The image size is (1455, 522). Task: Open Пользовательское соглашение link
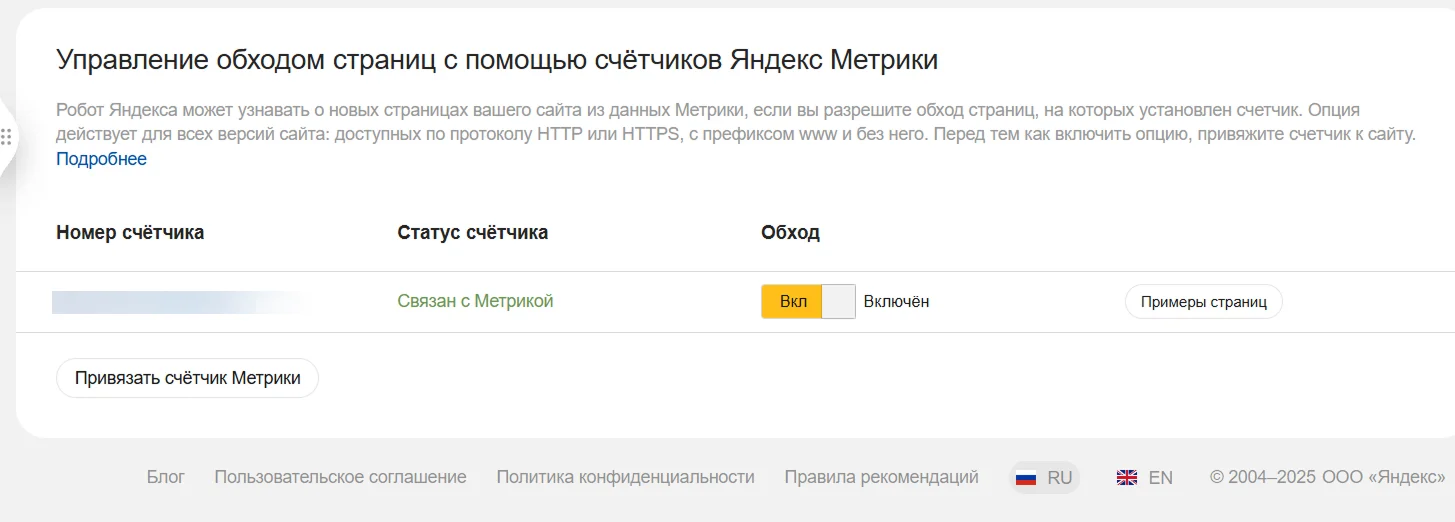coord(340,477)
